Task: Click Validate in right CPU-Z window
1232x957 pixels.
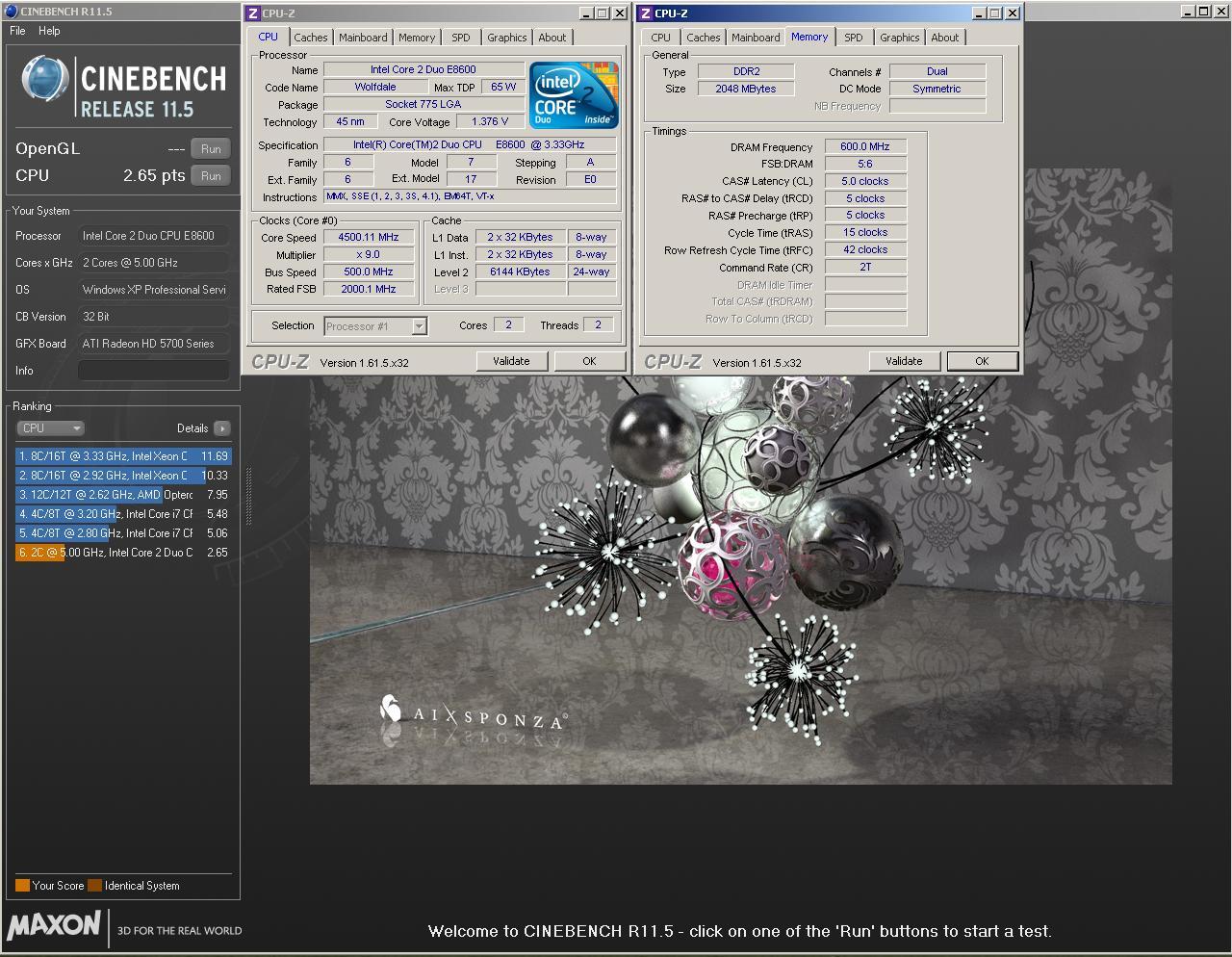Action: tap(904, 361)
